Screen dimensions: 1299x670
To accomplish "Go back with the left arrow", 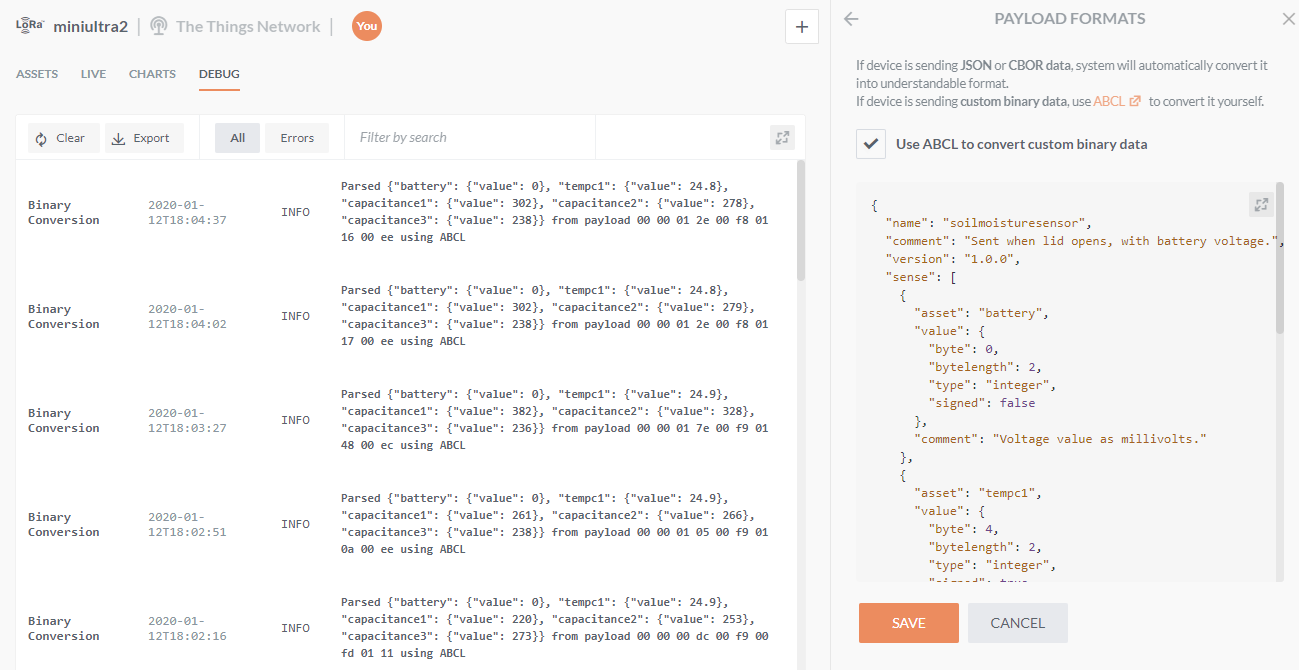I will pos(851,19).
